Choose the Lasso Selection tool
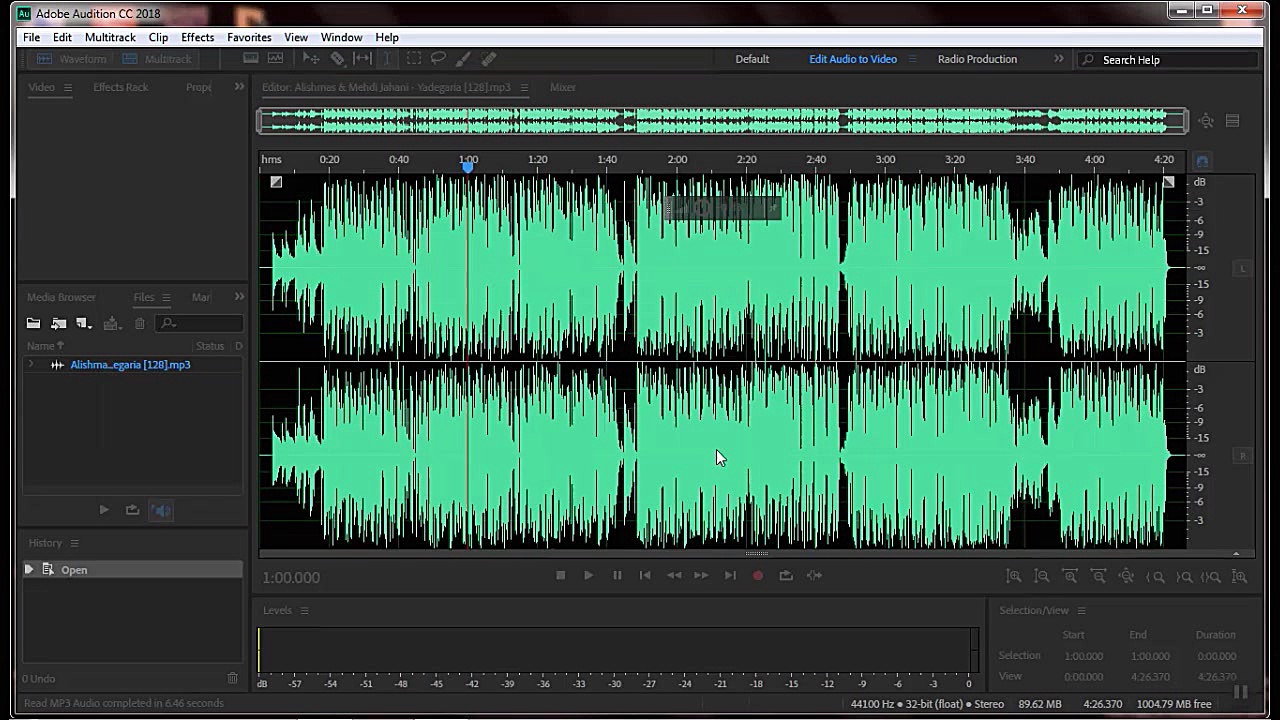 [x=438, y=59]
